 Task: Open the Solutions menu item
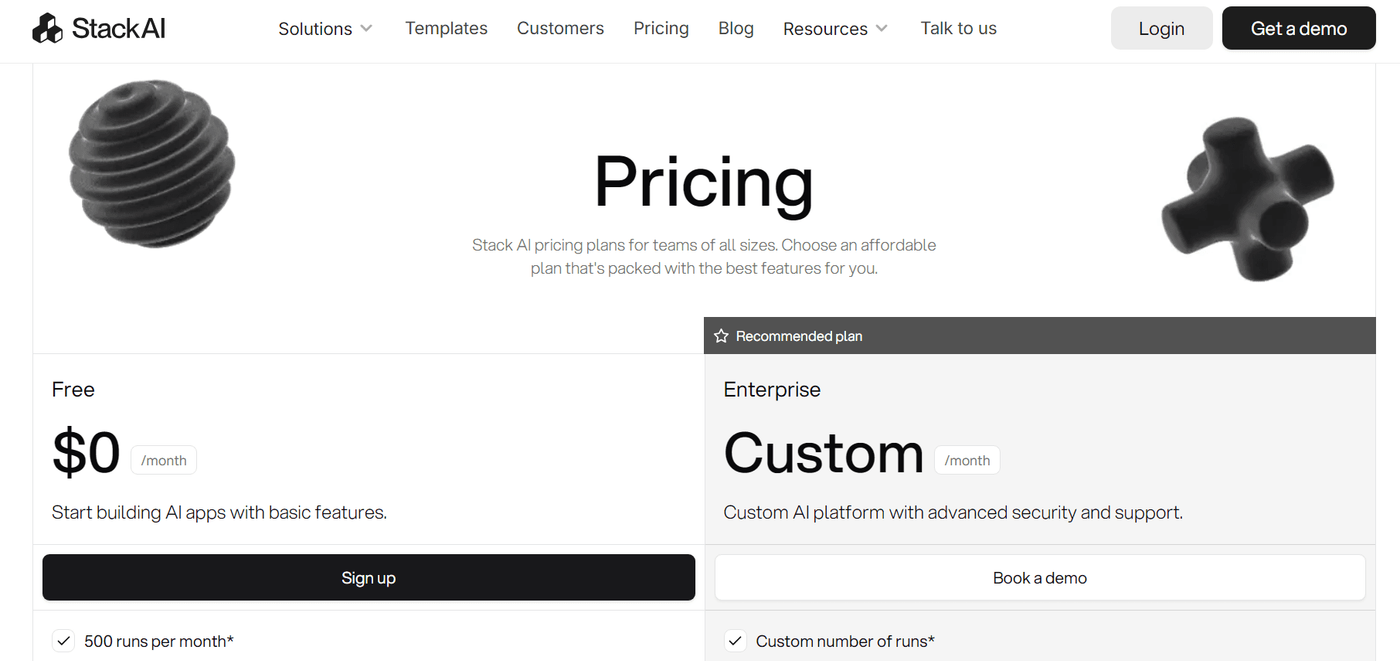(315, 29)
